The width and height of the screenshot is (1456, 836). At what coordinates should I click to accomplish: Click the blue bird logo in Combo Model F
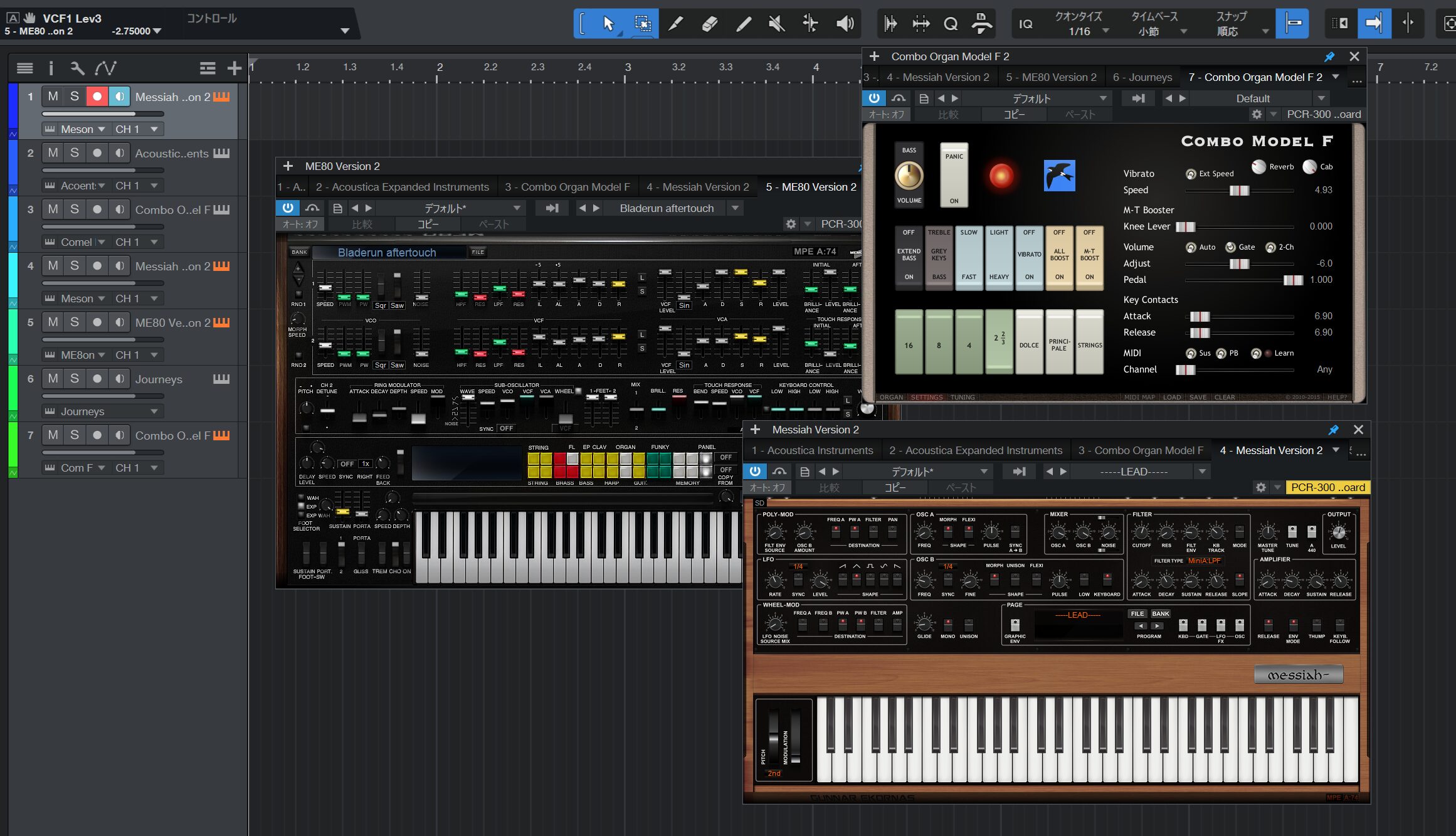[x=1059, y=175]
